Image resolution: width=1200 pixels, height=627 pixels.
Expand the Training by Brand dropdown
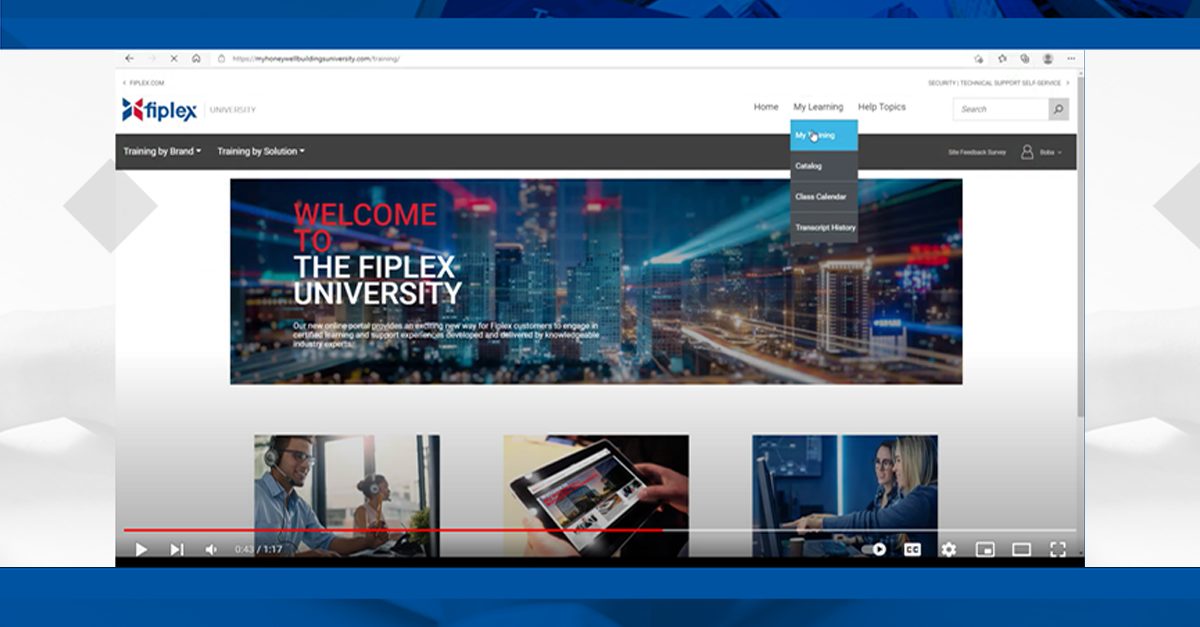pos(162,152)
